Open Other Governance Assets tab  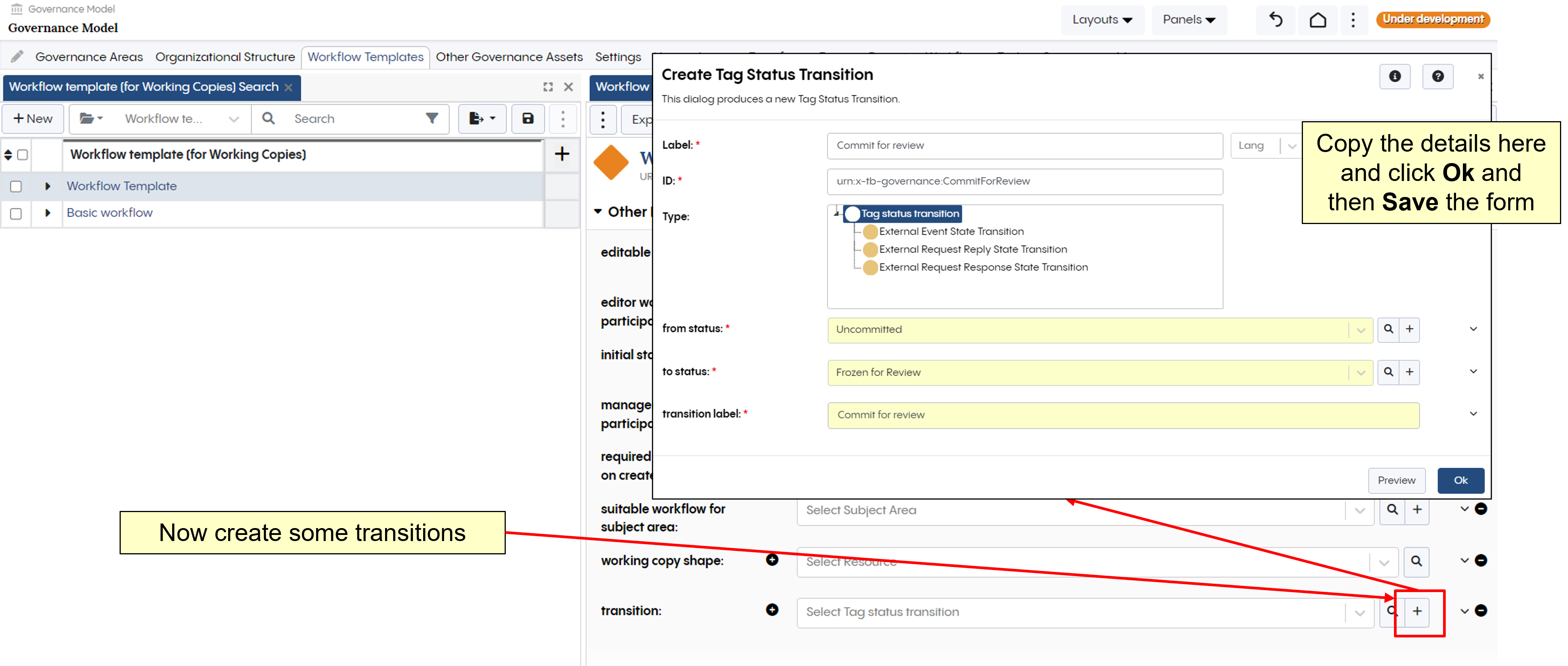pyautogui.click(x=509, y=57)
